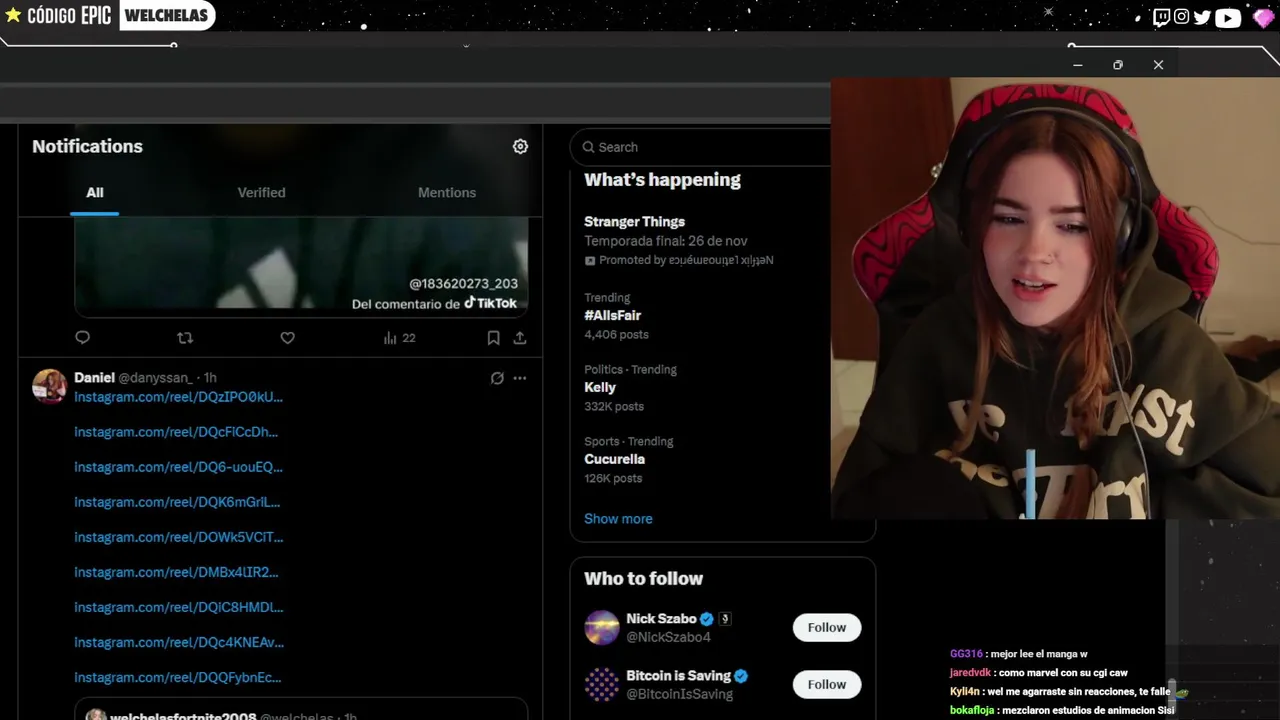Repost the TikTok video post
1280x720 pixels.
click(x=185, y=338)
